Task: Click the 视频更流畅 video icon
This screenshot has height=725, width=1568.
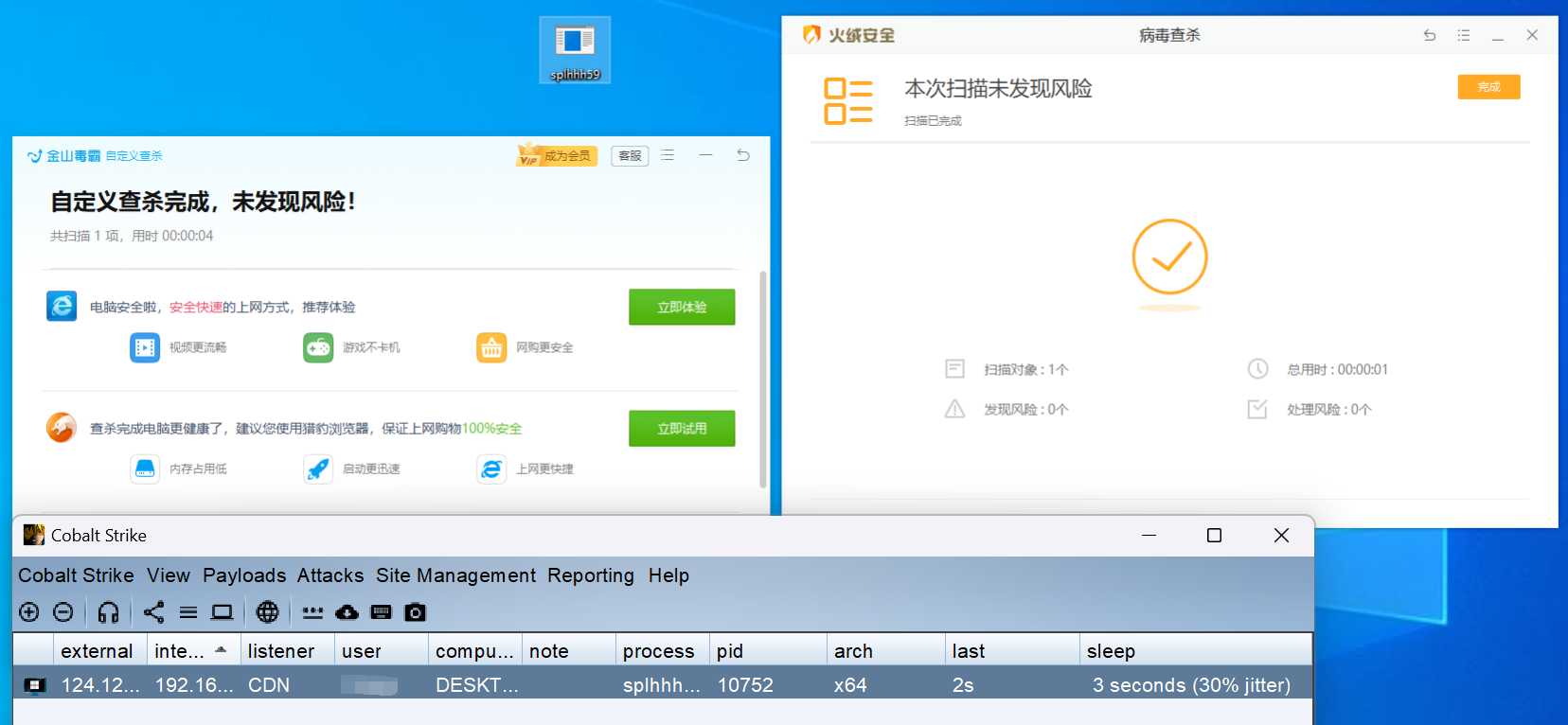Action: (x=145, y=347)
